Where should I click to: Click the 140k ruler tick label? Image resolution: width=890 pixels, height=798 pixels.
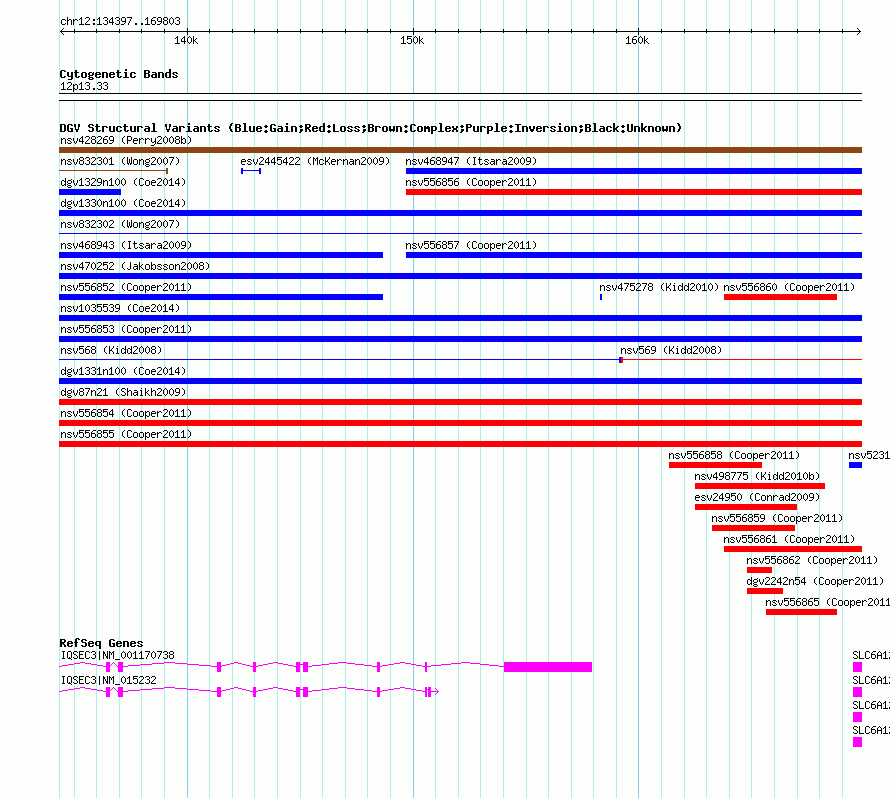point(186,40)
